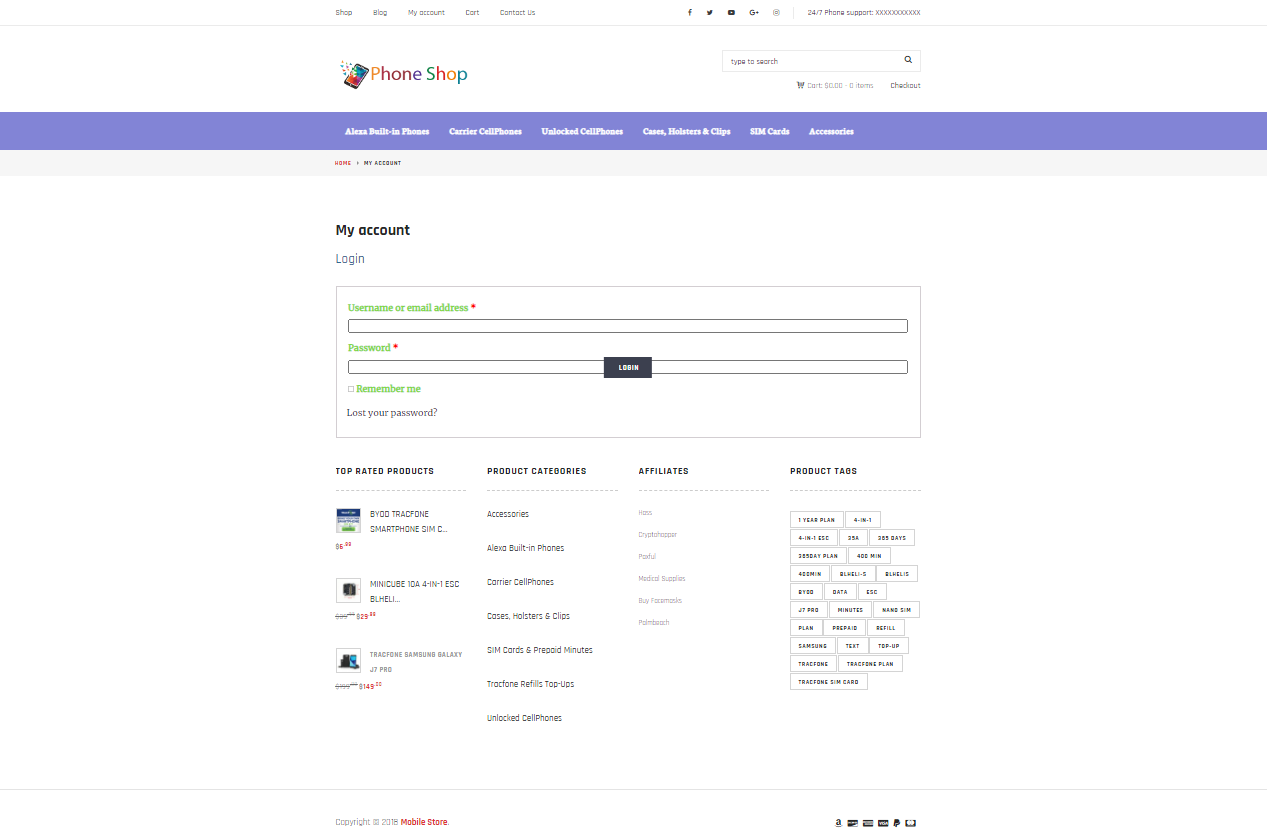This screenshot has width=1267, height=833.
Task: Select the DATA tag
Action: [x=840, y=592]
